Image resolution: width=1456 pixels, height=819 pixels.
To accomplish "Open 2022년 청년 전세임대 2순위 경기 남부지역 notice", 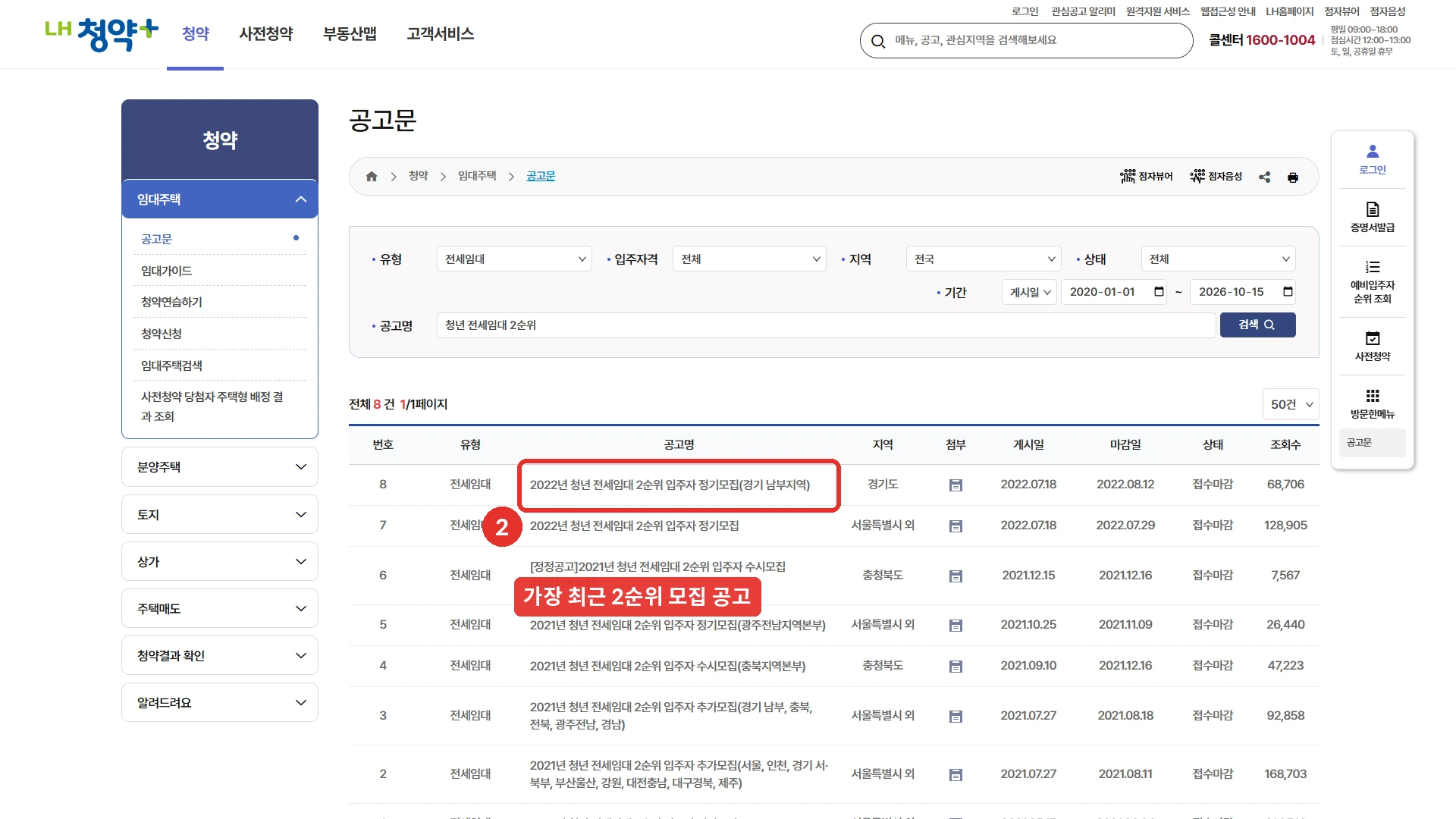I will (x=670, y=485).
